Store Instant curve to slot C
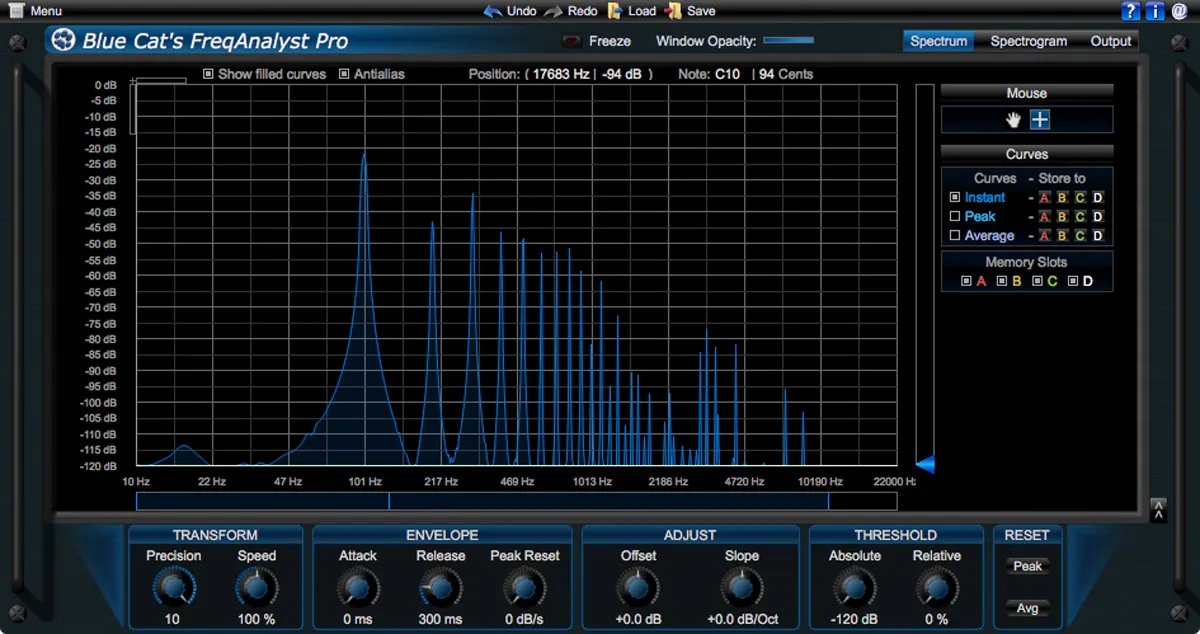1200x634 pixels. [x=1080, y=198]
